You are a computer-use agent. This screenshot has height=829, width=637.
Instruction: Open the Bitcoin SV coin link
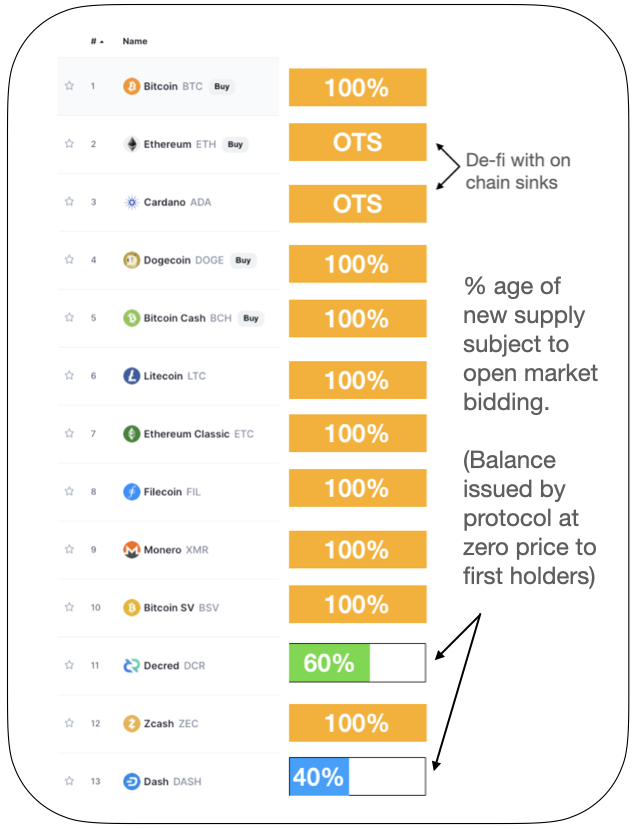(181, 607)
